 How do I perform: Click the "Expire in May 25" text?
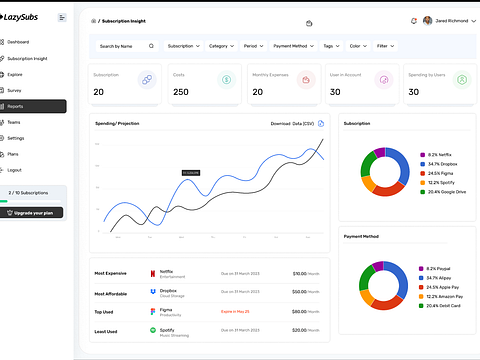tap(235, 312)
